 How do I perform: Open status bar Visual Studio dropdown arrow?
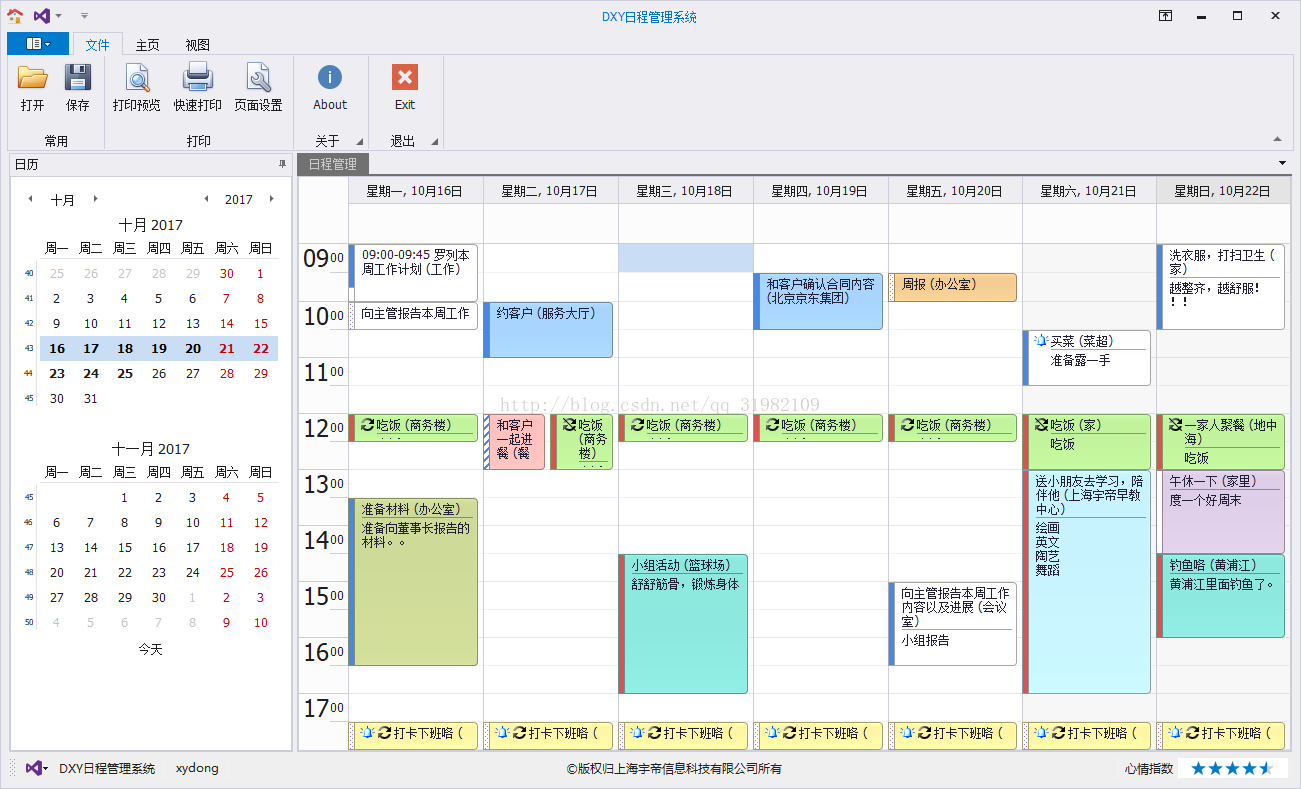[x=45, y=768]
